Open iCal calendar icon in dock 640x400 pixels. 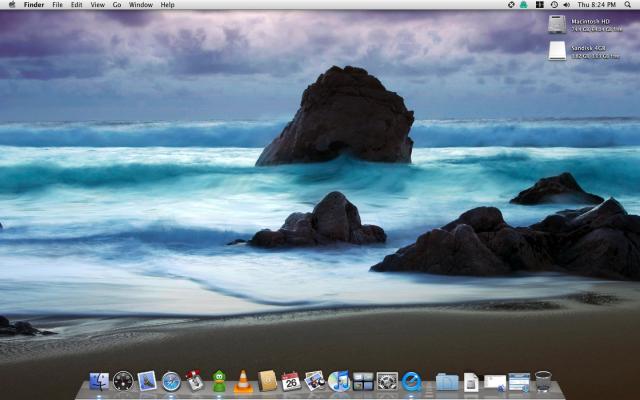click(291, 381)
